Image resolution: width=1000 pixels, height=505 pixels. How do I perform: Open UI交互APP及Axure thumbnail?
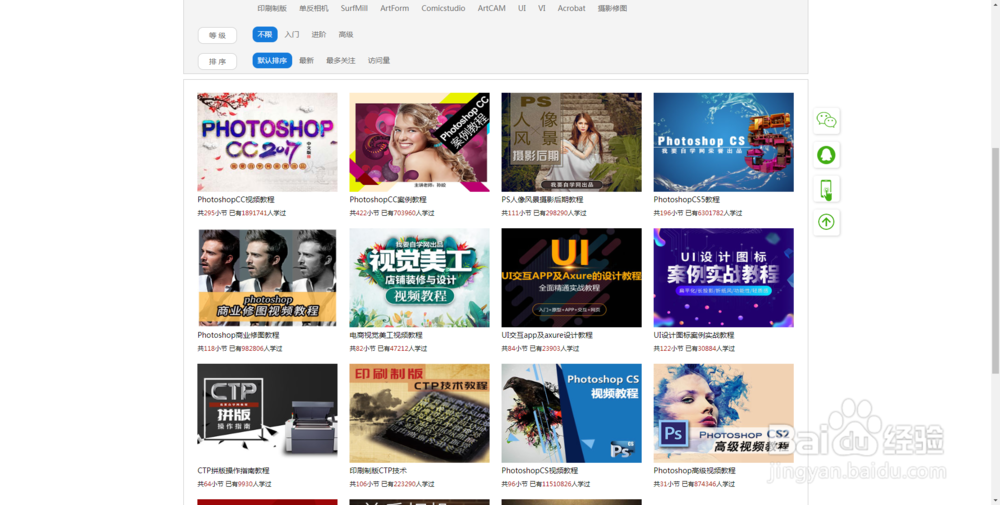tap(571, 277)
